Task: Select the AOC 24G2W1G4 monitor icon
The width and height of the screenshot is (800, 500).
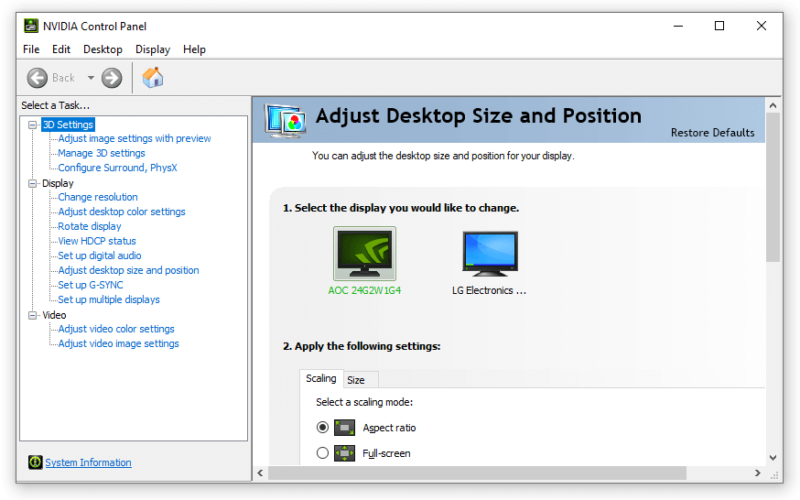Action: point(364,254)
